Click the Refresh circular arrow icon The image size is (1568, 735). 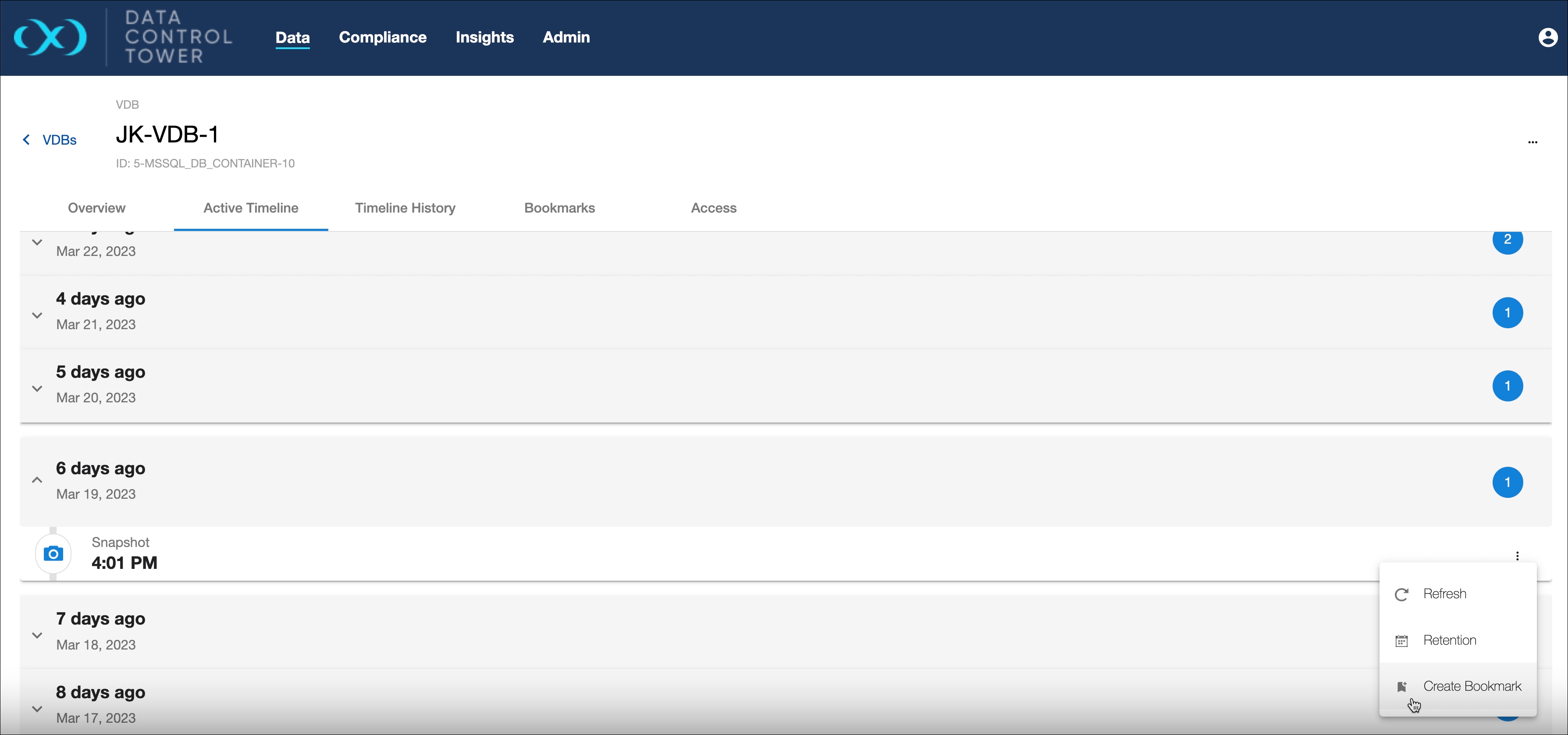tap(1401, 594)
